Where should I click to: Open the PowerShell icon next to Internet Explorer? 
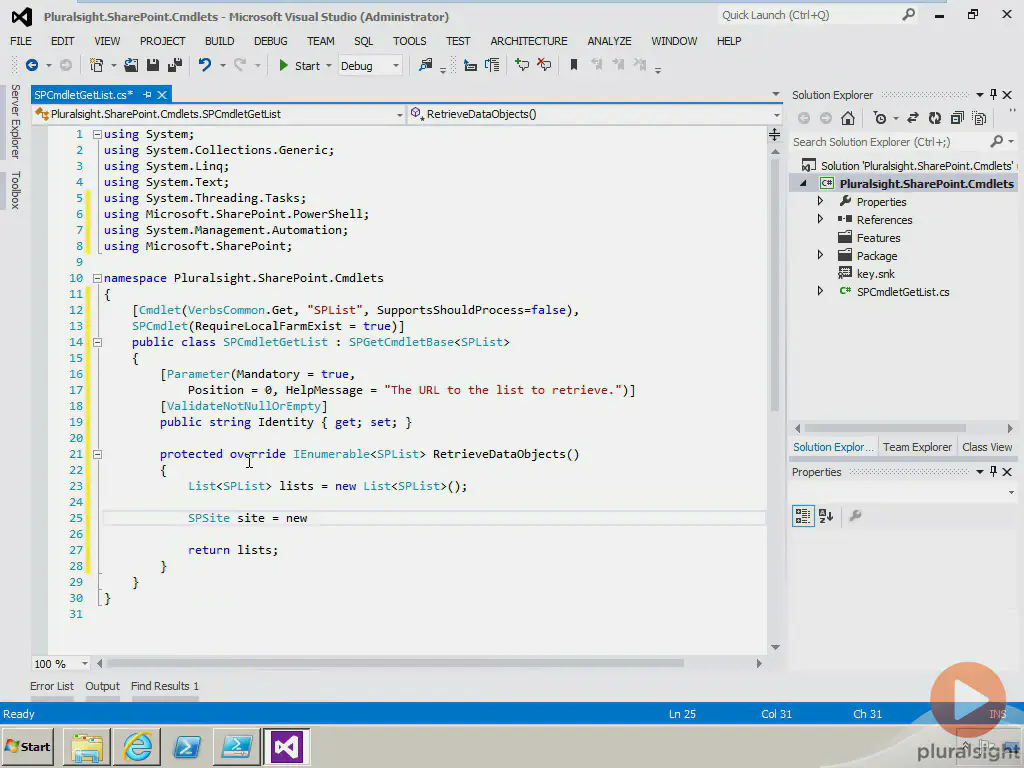pyautogui.click(x=187, y=746)
